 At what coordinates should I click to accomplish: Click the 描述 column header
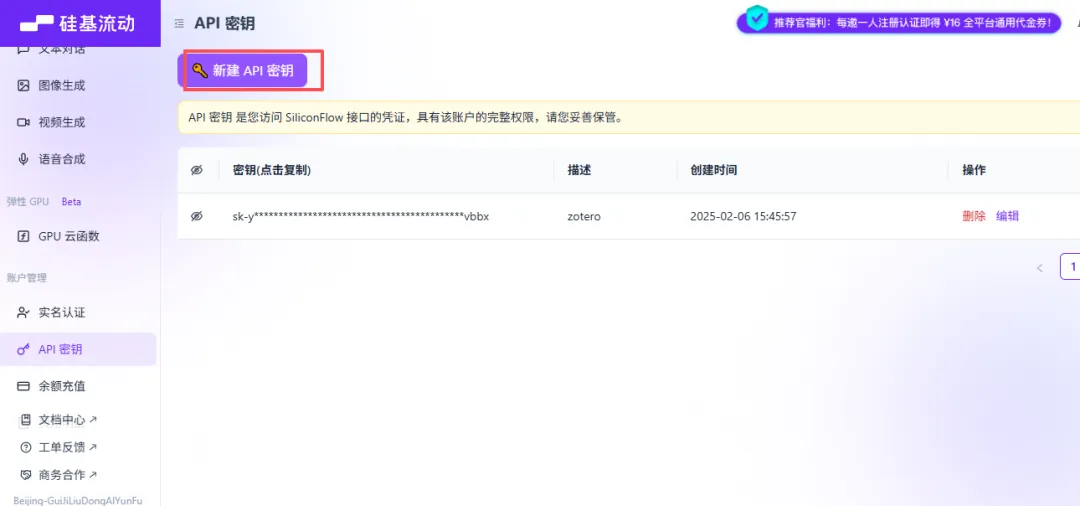pos(579,170)
